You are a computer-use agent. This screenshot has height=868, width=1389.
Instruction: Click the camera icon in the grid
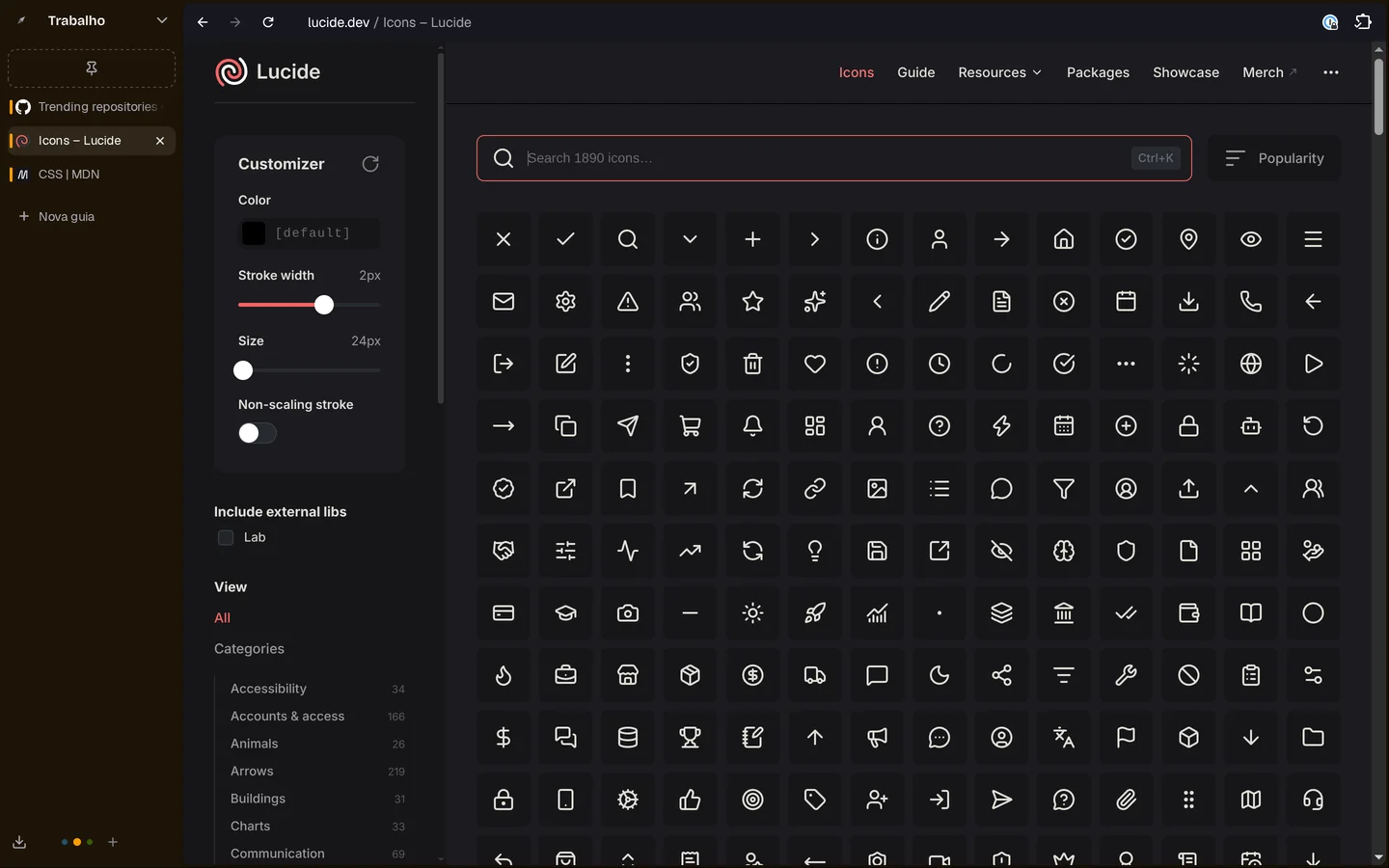point(628,613)
